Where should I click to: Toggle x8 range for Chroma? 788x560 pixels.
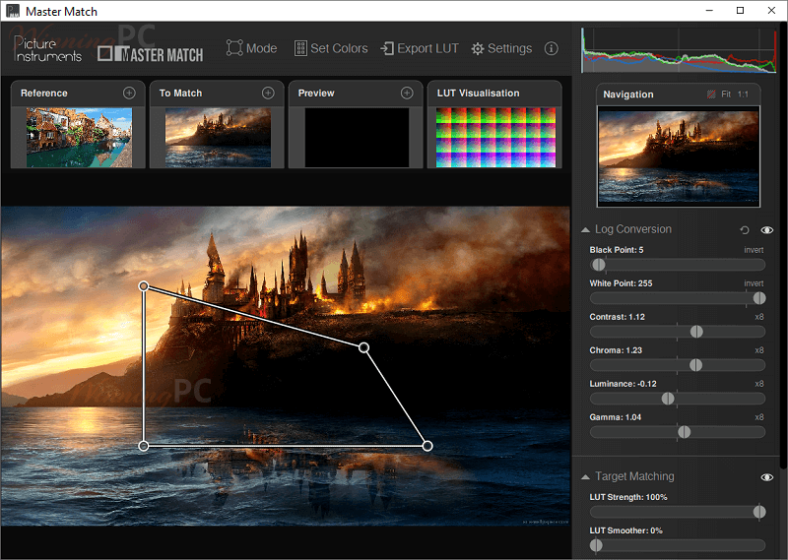(x=759, y=350)
